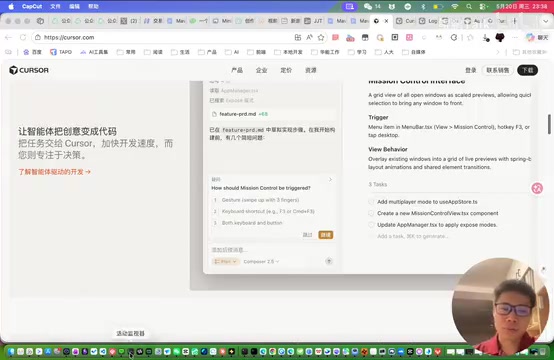Viewport: 554px width, 360px height.
Task: Open the read aloud icon in address bar
Action: pyautogui.click(x=310, y=37)
